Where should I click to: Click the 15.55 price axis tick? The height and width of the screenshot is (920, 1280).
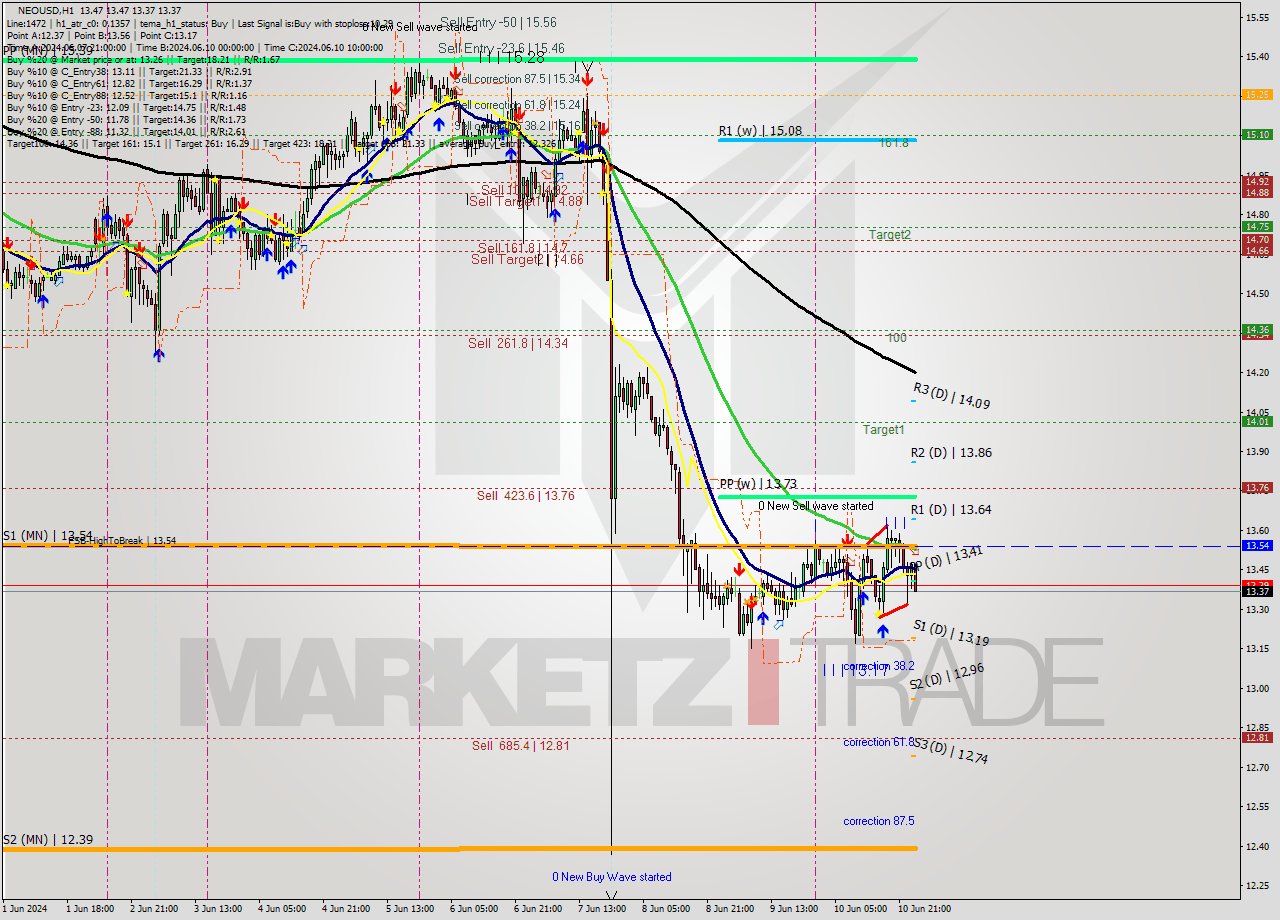[x=1256, y=17]
